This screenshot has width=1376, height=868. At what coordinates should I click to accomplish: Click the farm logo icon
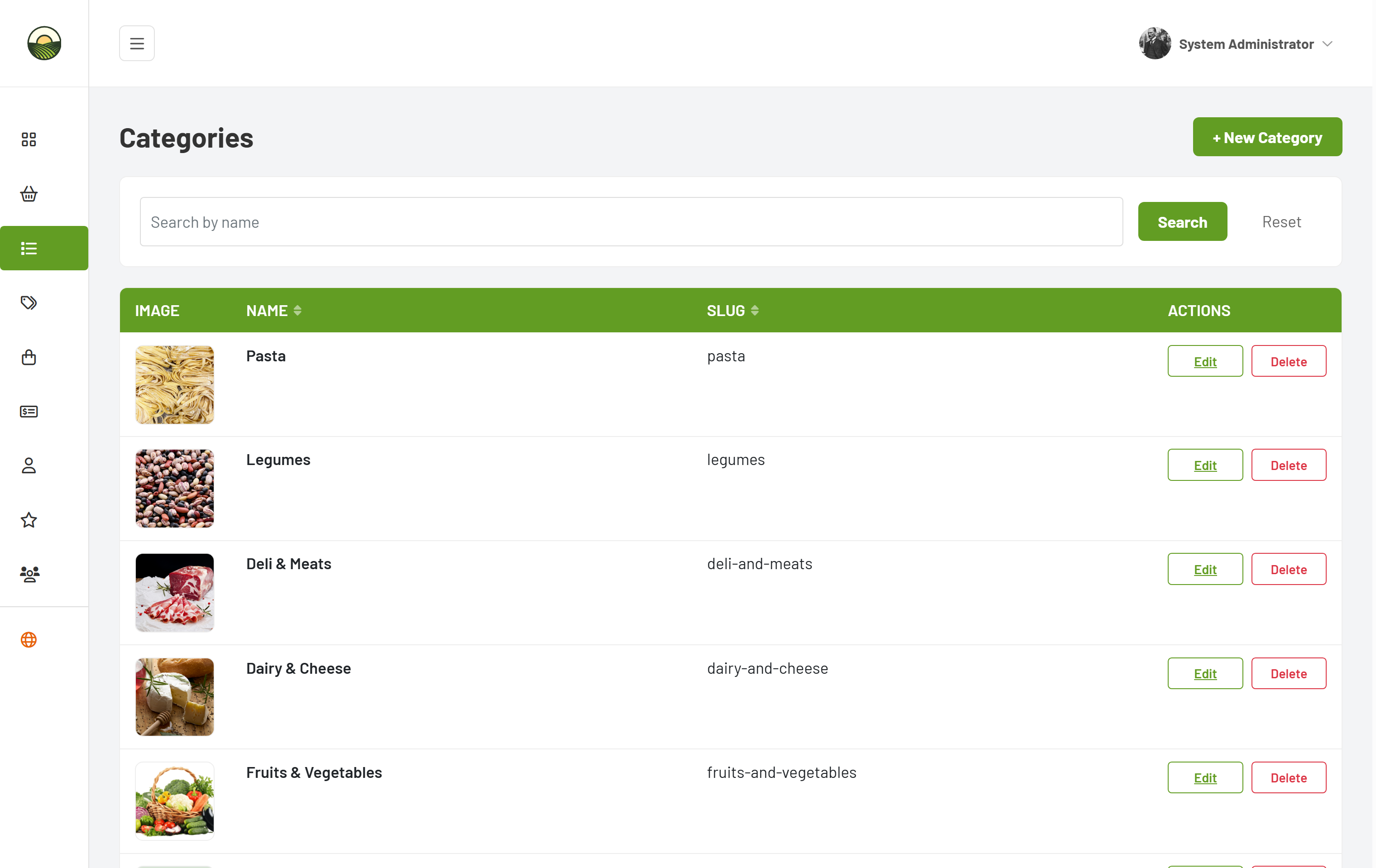coord(44,43)
